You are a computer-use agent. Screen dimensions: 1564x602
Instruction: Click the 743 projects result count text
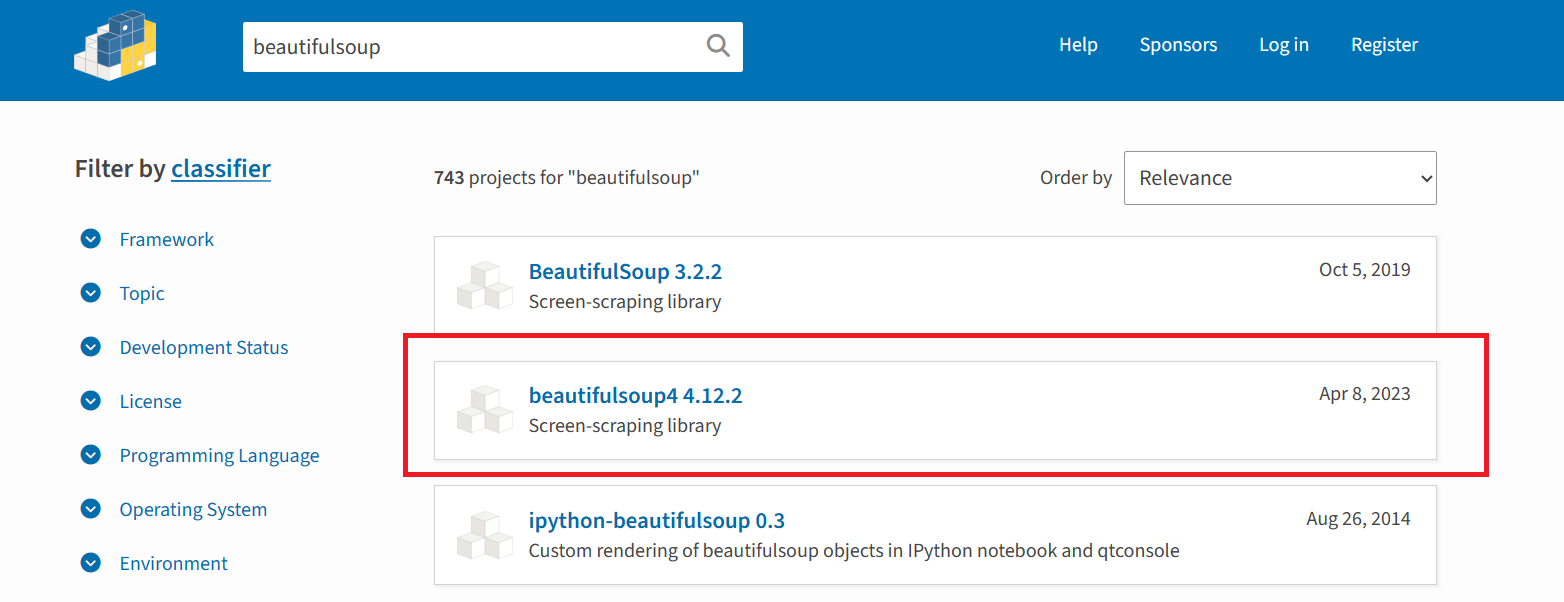(x=567, y=178)
